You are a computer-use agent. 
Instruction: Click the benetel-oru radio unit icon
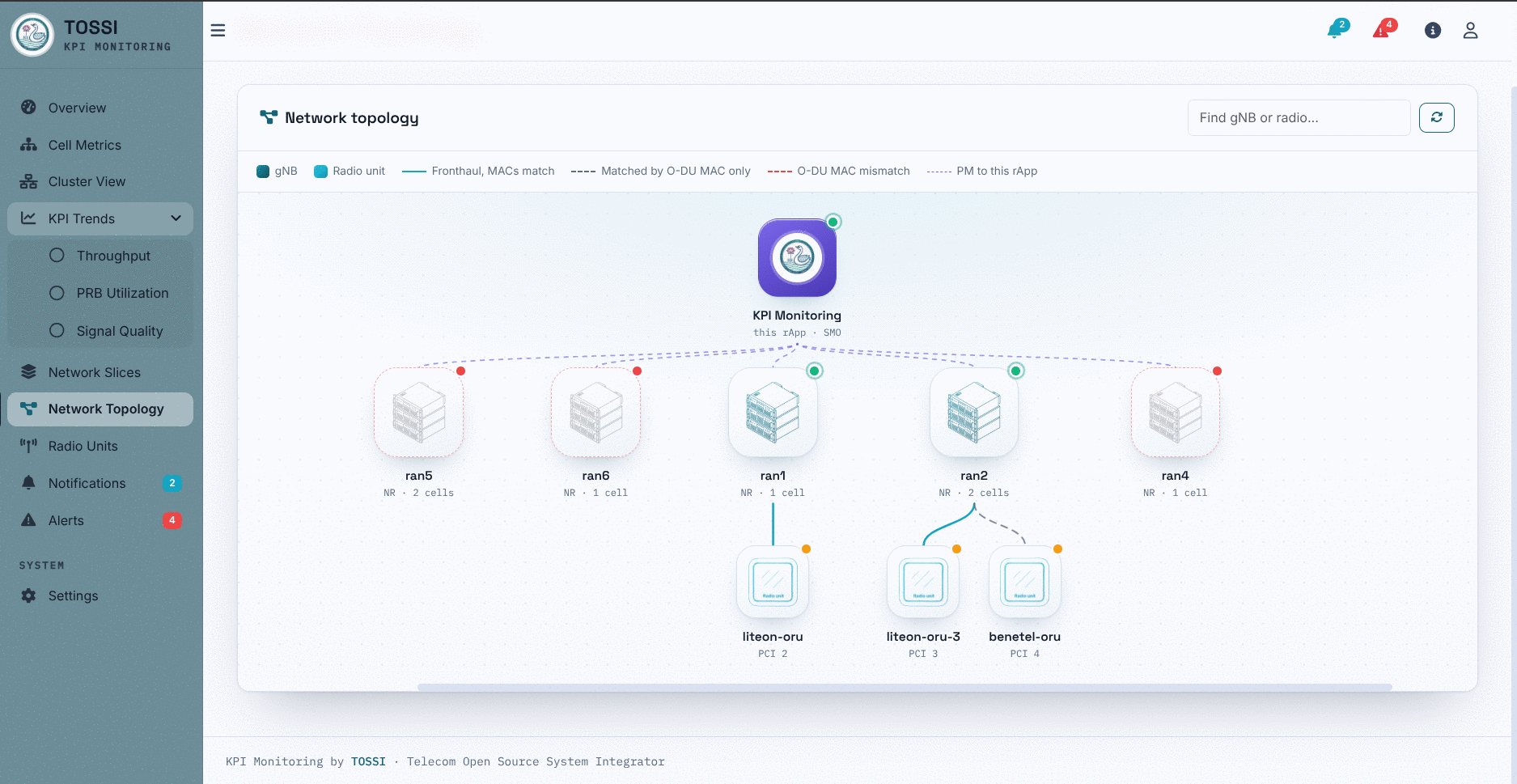click(x=1024, y=582)
